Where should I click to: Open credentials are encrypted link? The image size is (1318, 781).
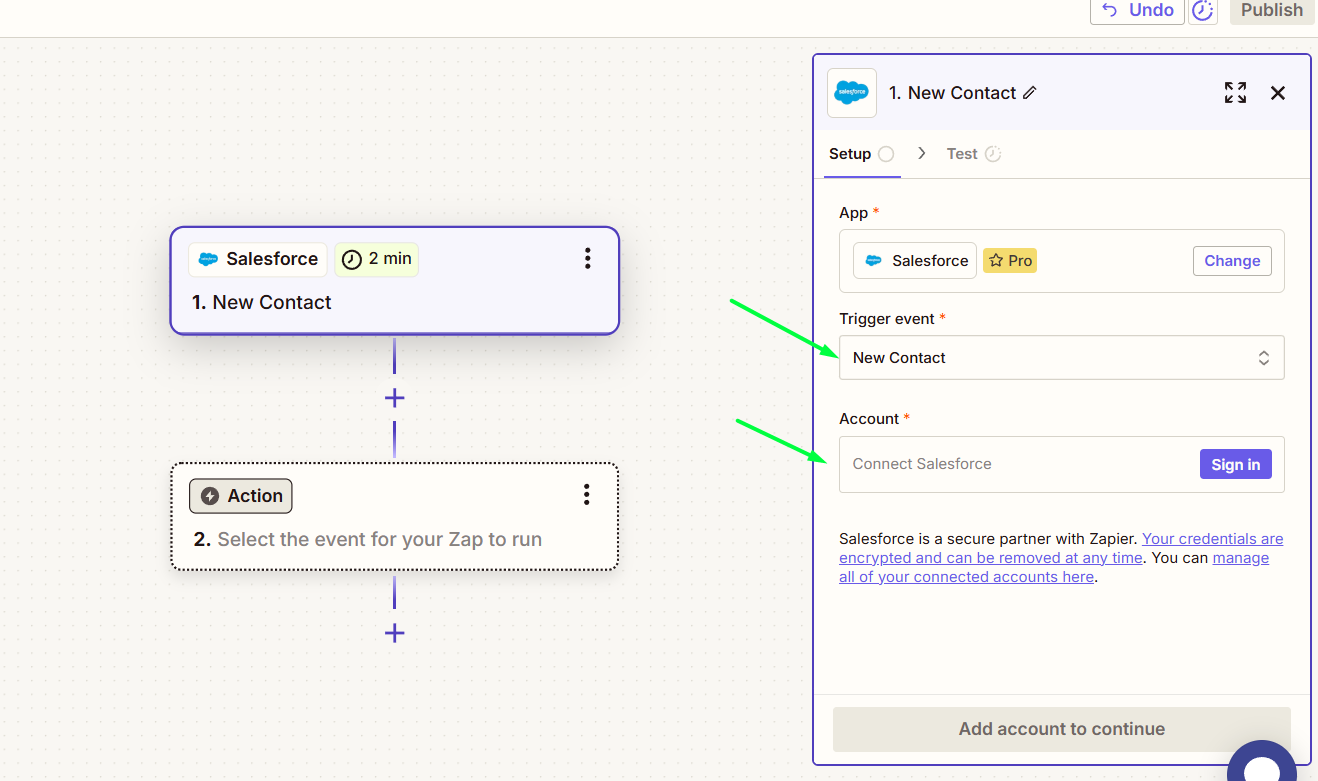tap(1061, 548)
